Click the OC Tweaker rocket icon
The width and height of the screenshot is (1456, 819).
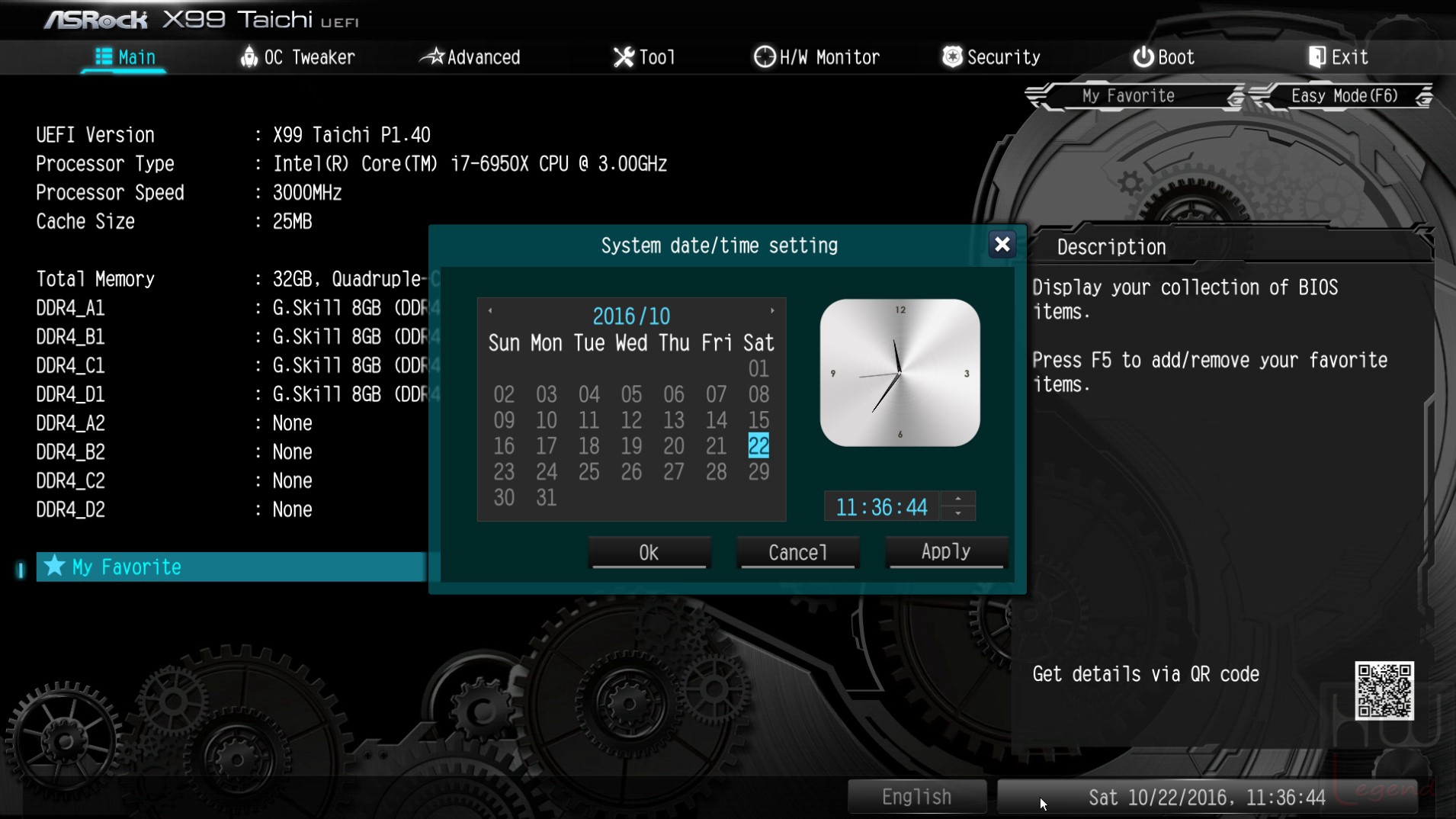249,57
